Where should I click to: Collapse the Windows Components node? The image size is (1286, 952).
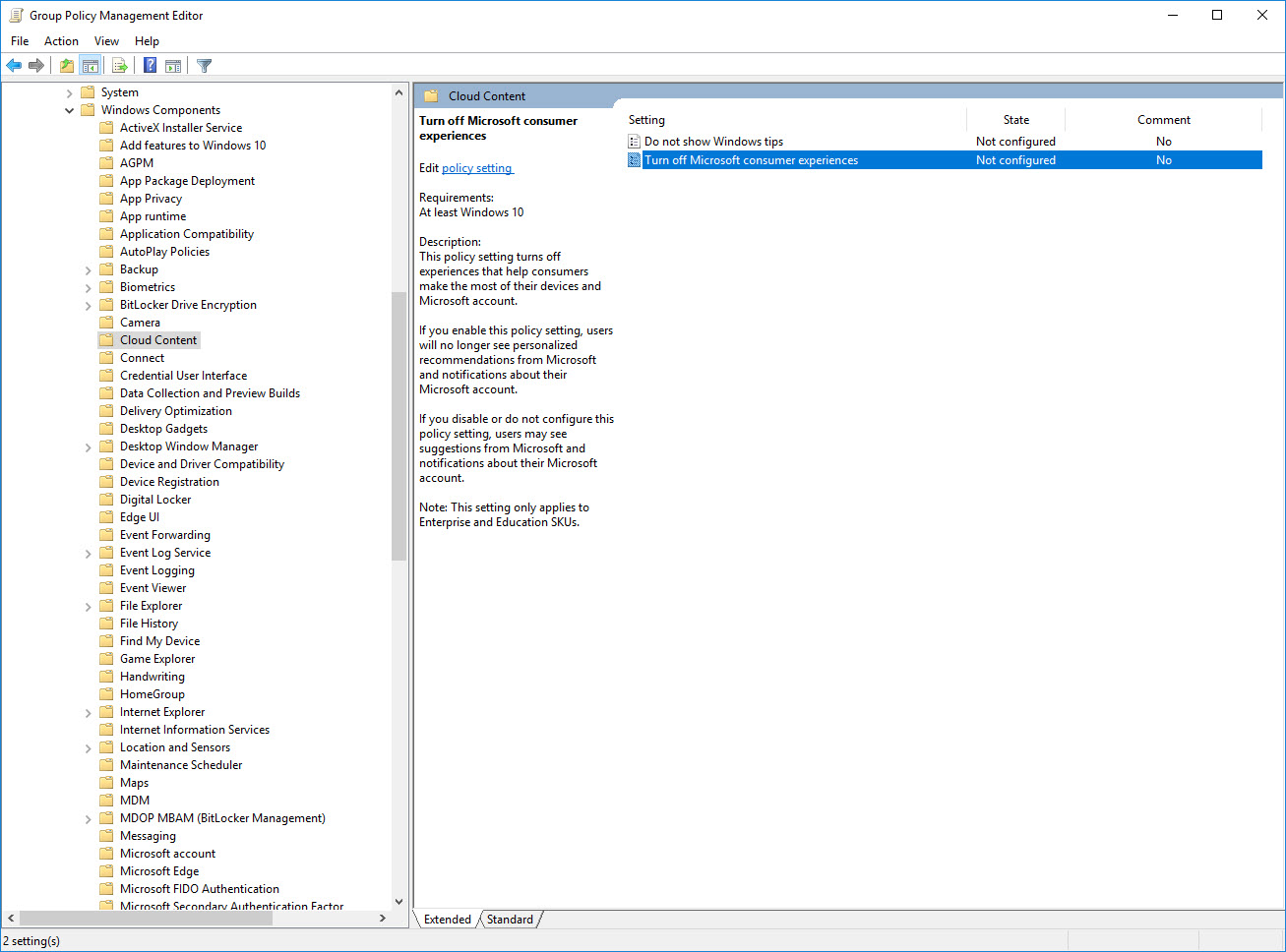[69, 111]
